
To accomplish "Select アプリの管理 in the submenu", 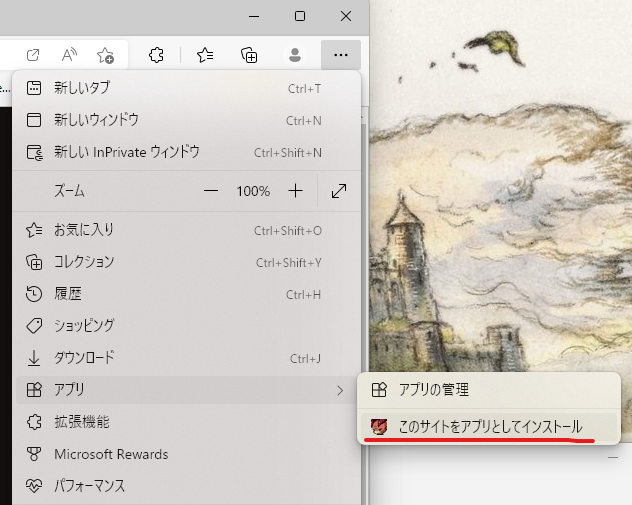I will click(x=489, y=390).
